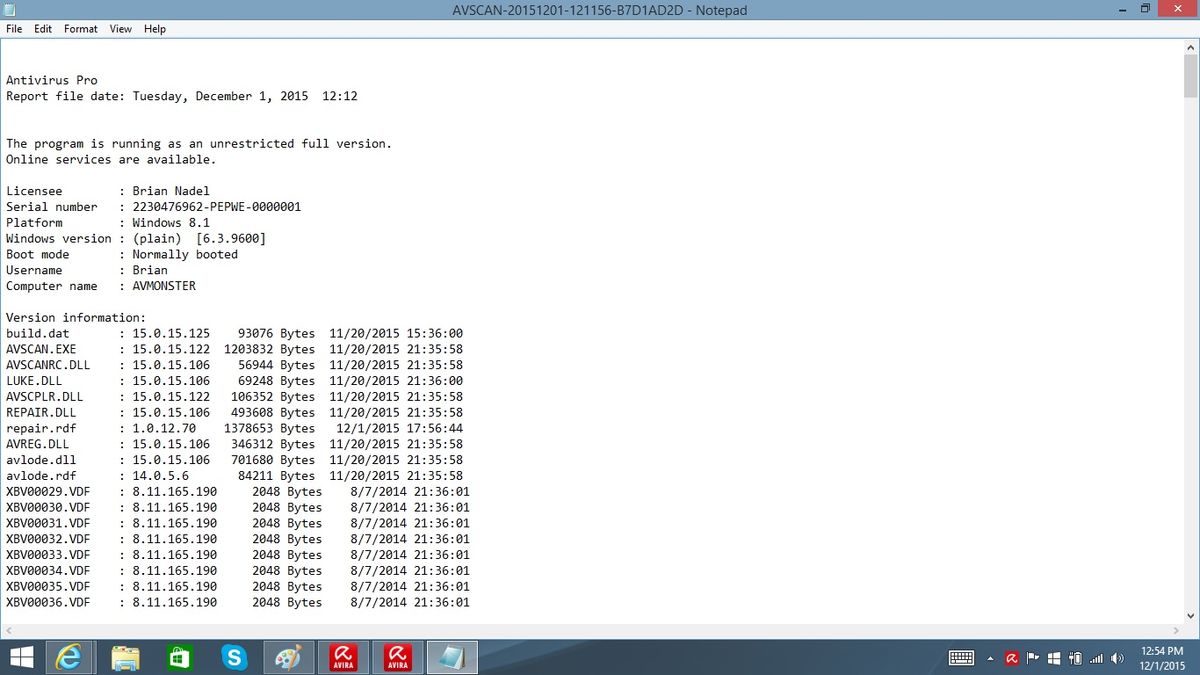The image size is (1200, 675).
Task: Click the XBV00029.VDF row
Action: tap(238, 492)
